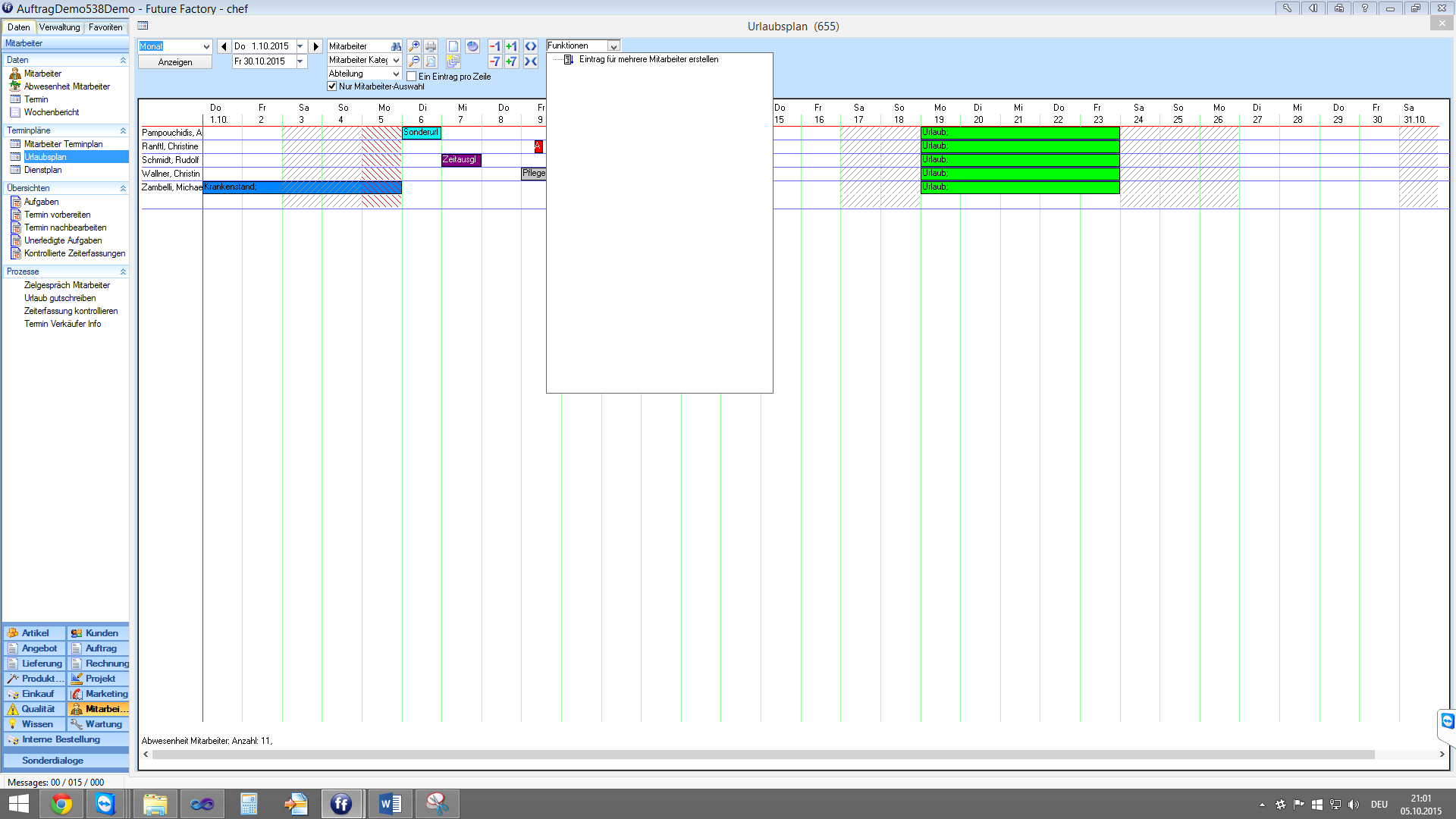Open the Wochenbericht entry in the sidebar
This screenshot has height=819, width=1456.
(x=50, y=111)
